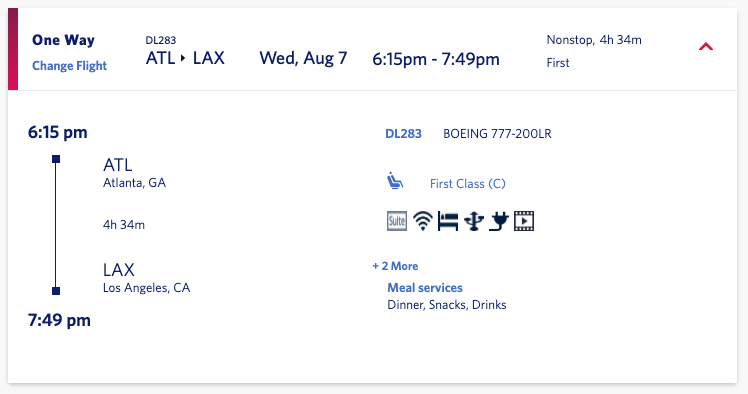Image resolution: width=748 pixels, height=394 pixels.
Task: Collapse flight details with red chevron
Action: pos(706,46)
